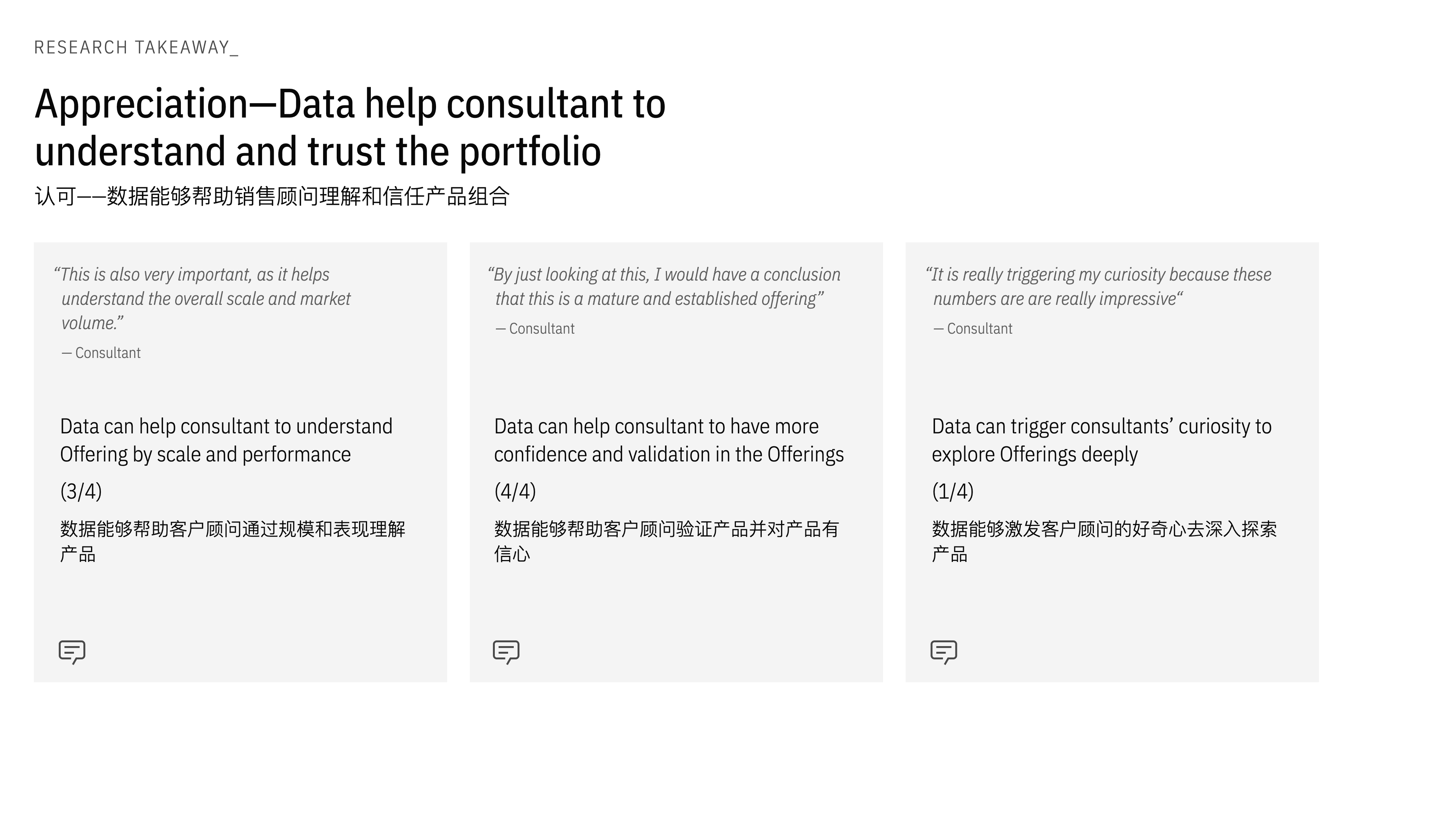Click the Chinese subtitle below the main title
Viewport: 1456px width, 819px height.
272,196
